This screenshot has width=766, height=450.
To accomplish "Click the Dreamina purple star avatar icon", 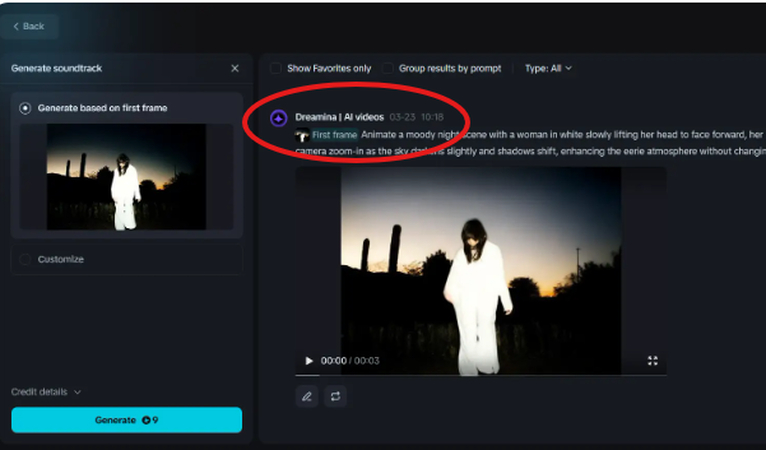I will click(x=278, y=118).
